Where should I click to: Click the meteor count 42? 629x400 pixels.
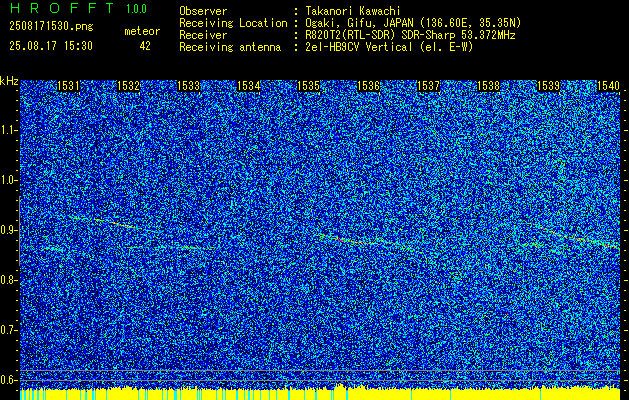[145, 46]
